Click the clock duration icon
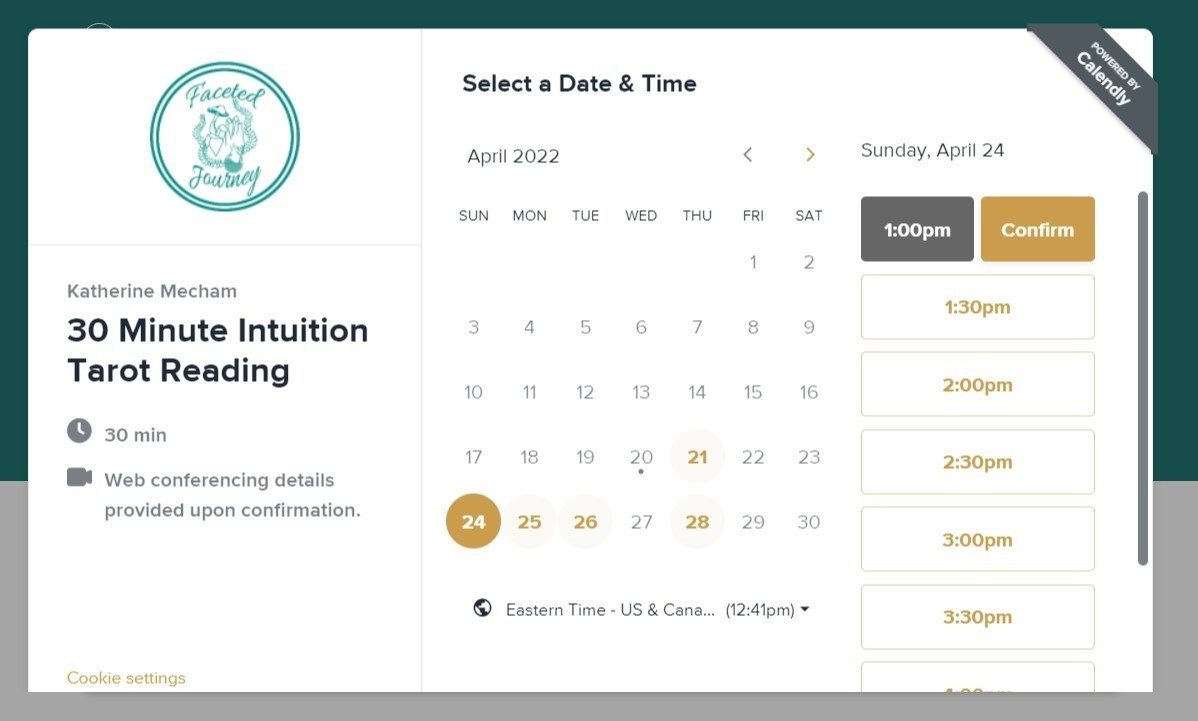Viewport: 1198px width, 721px height. point(79,431)
